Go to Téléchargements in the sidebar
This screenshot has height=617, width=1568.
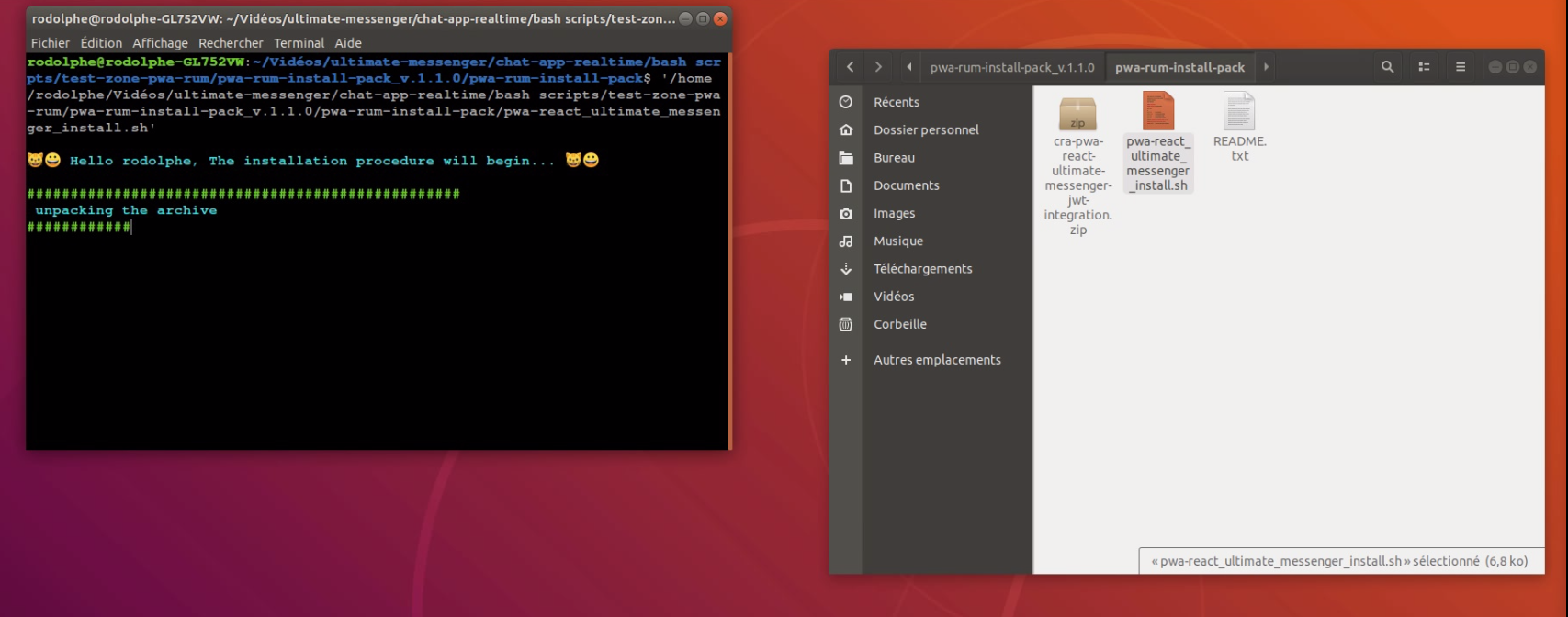pyautogui.click(x=922, y=269)
